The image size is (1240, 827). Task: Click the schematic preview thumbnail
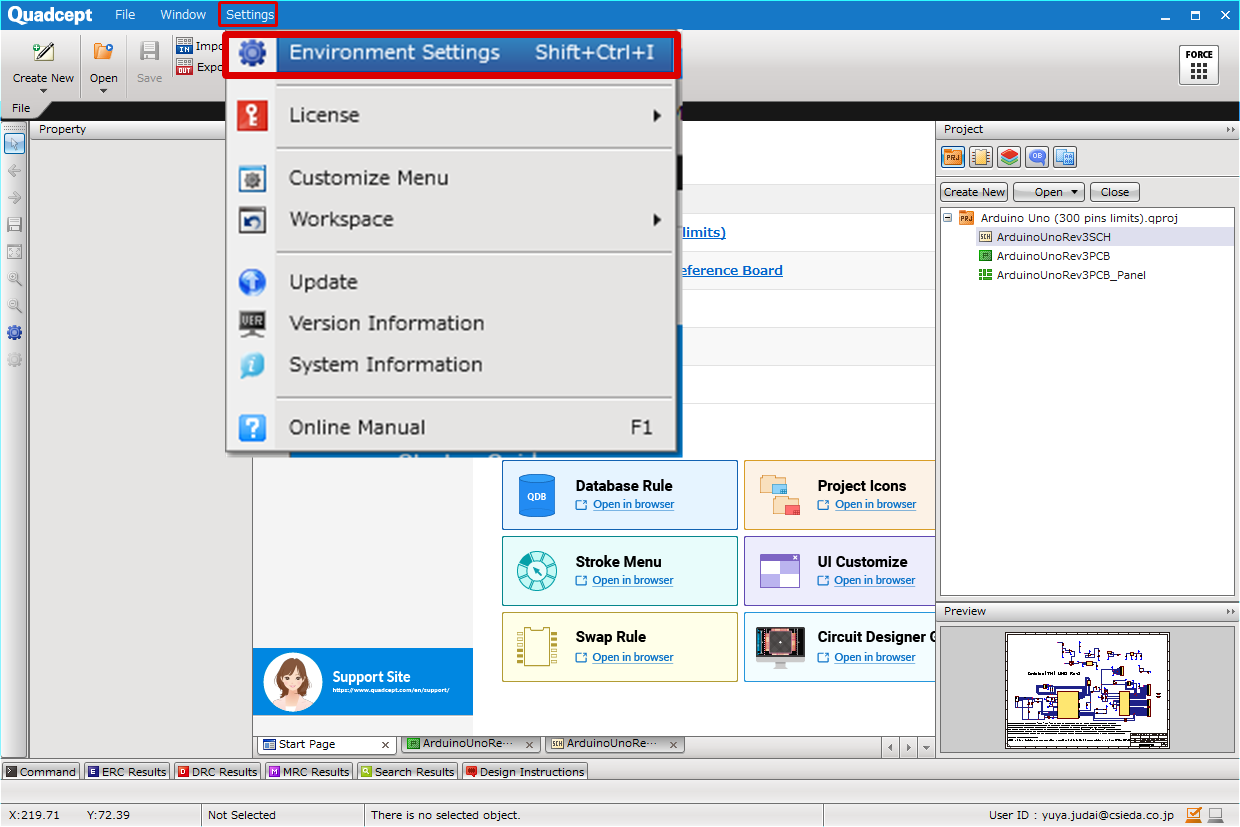pos(1086,691)
